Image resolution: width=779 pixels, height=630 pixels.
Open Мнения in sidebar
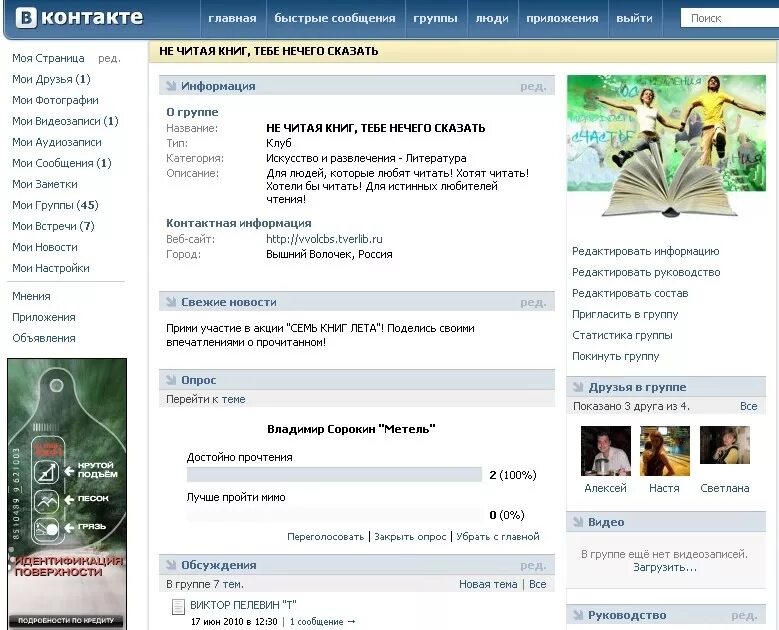(x=31, y=296)
